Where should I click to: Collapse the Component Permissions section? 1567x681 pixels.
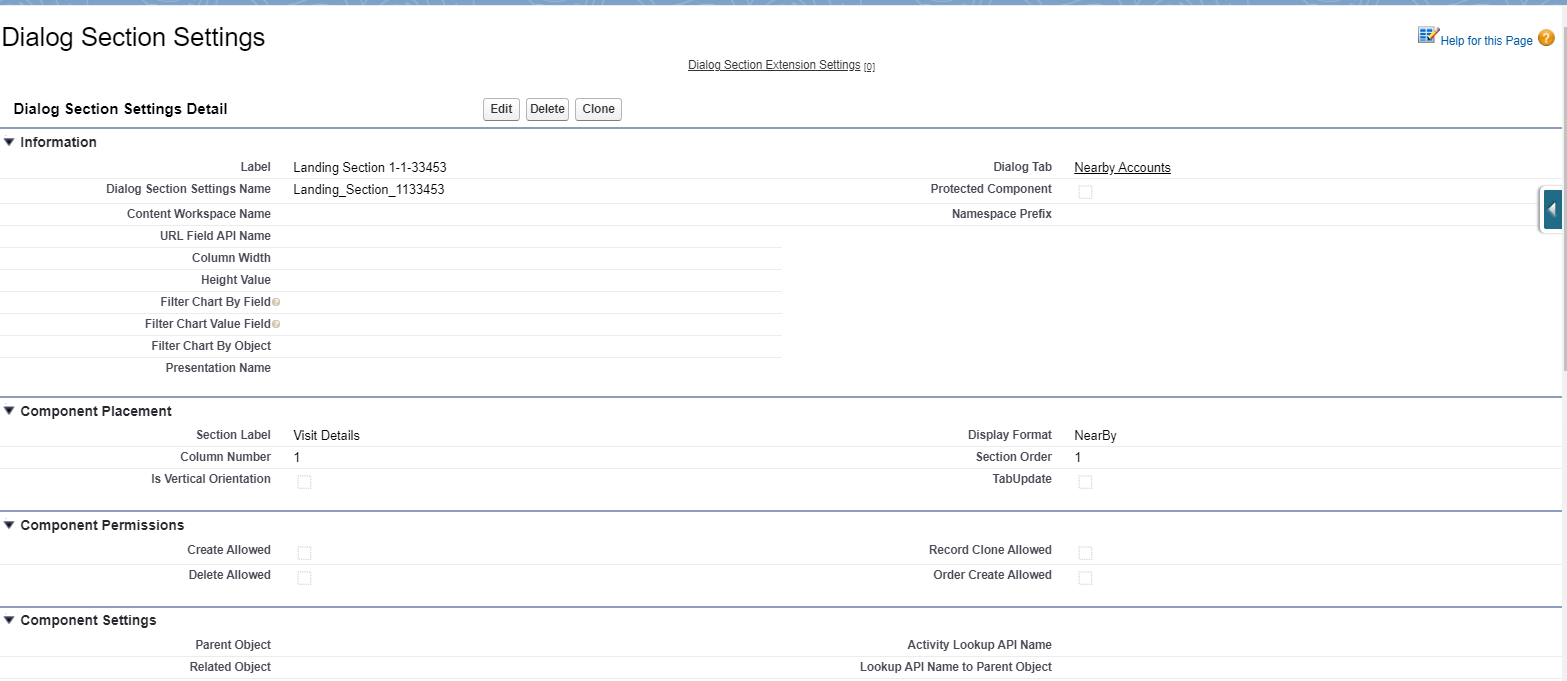pos(9,525)
